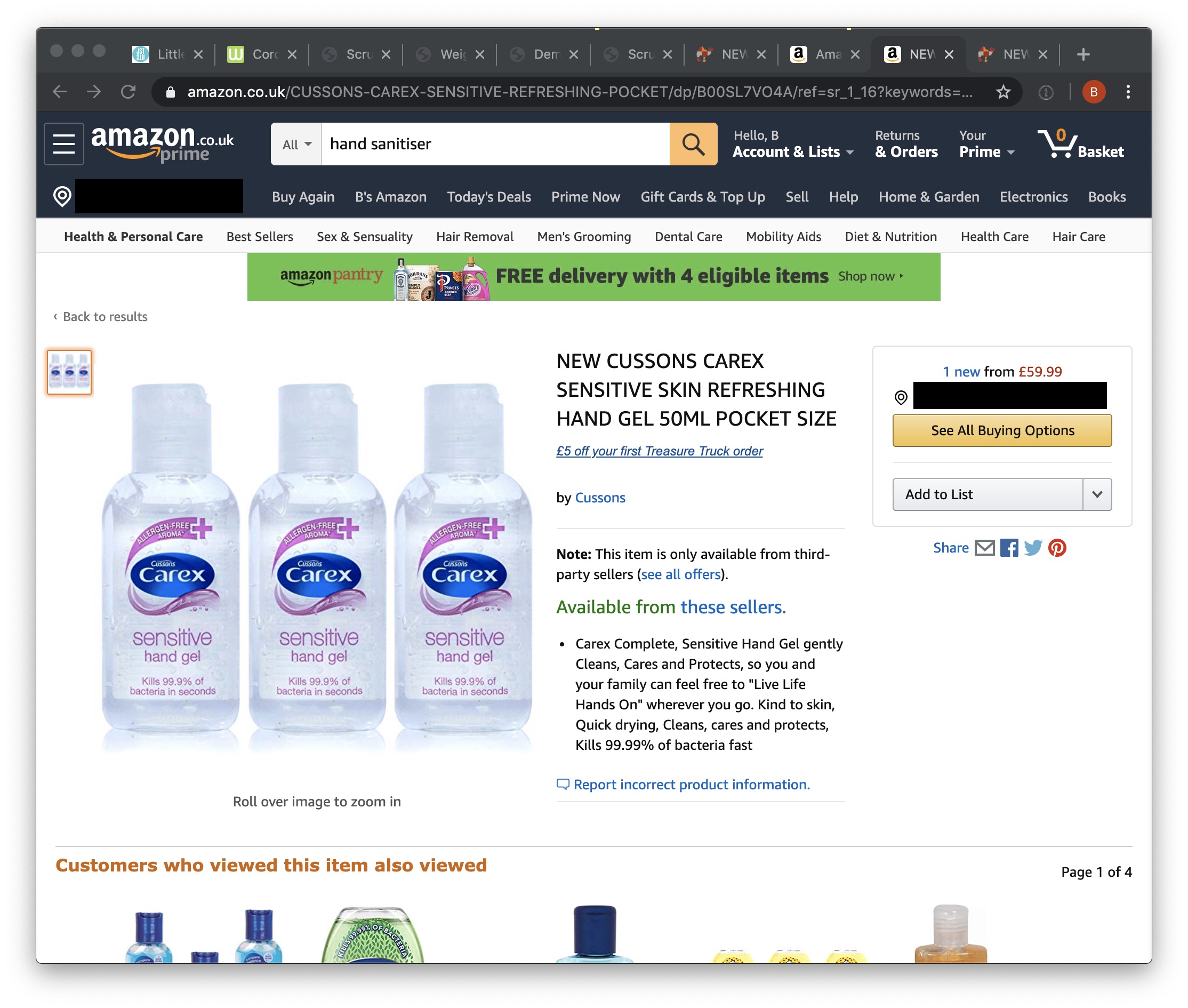
Task: Share product on Facebook
Action: tap(1009, 548)
